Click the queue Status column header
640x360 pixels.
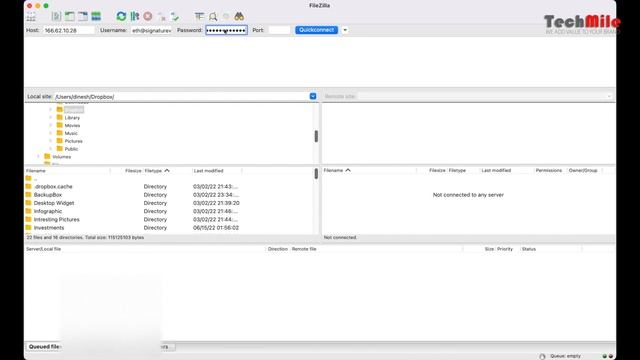[551, 249]
